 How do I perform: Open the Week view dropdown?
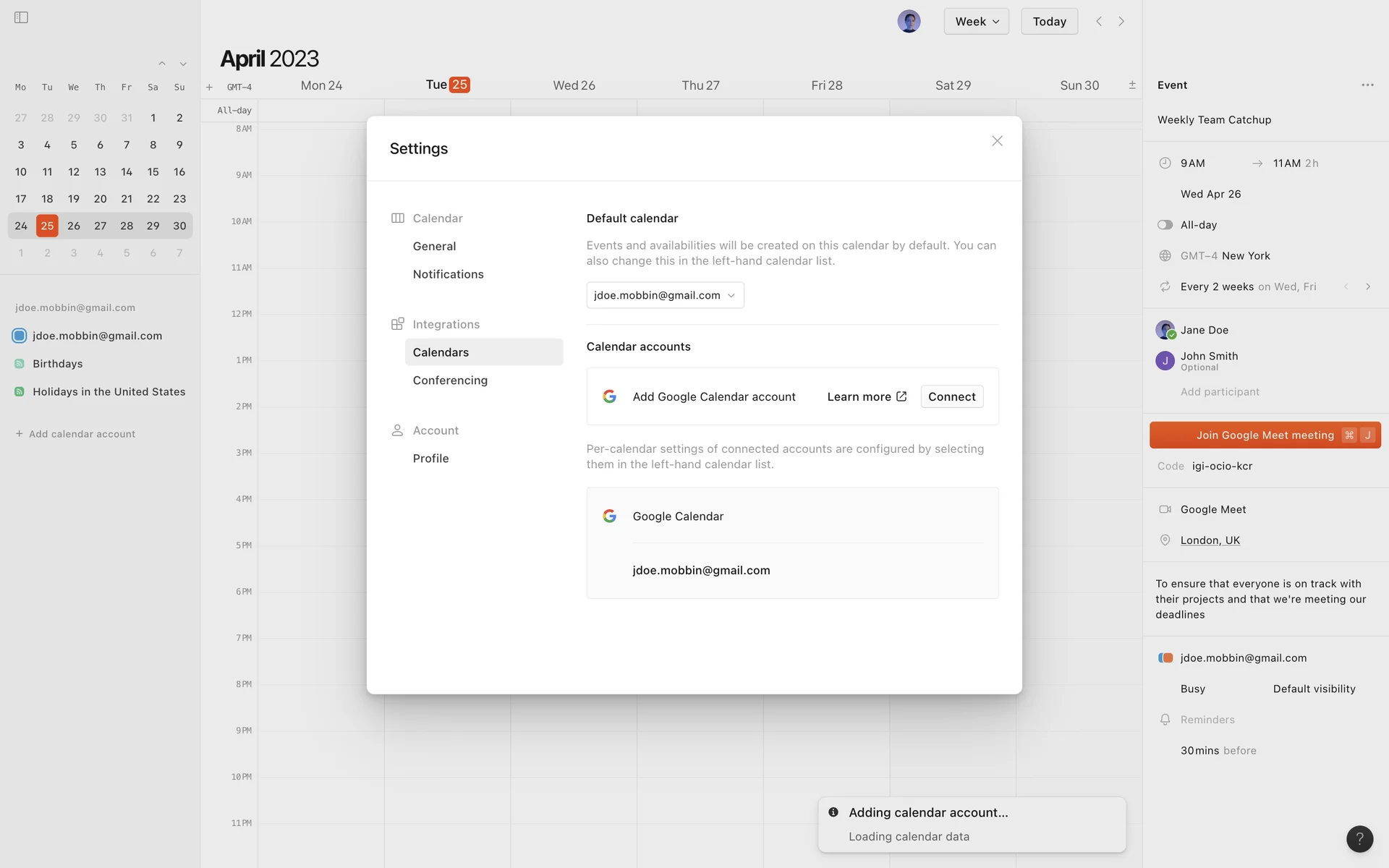pyautogui.click(x=976, y=21)
